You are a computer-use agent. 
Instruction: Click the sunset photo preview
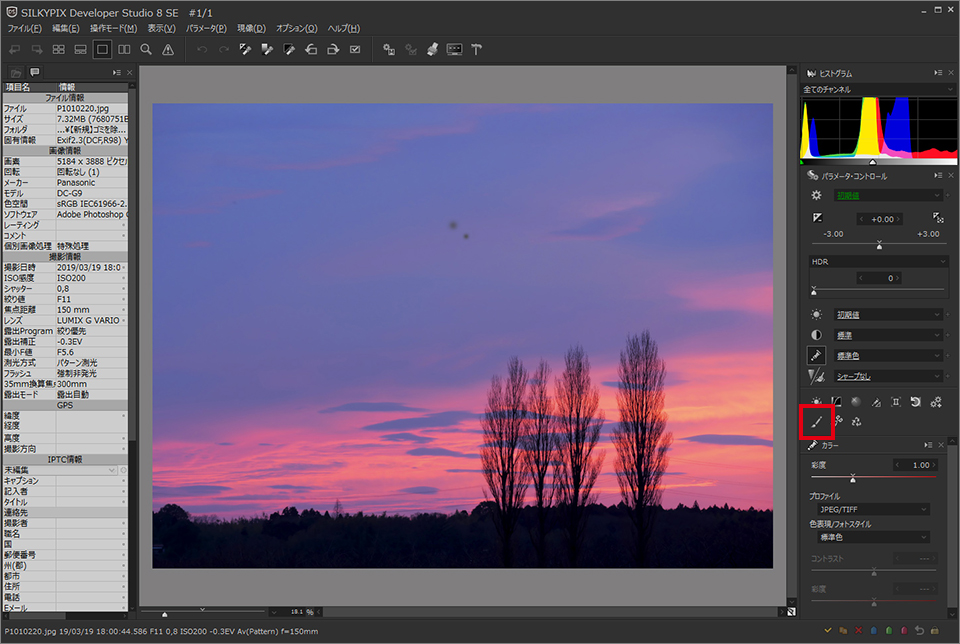(462, 335)
